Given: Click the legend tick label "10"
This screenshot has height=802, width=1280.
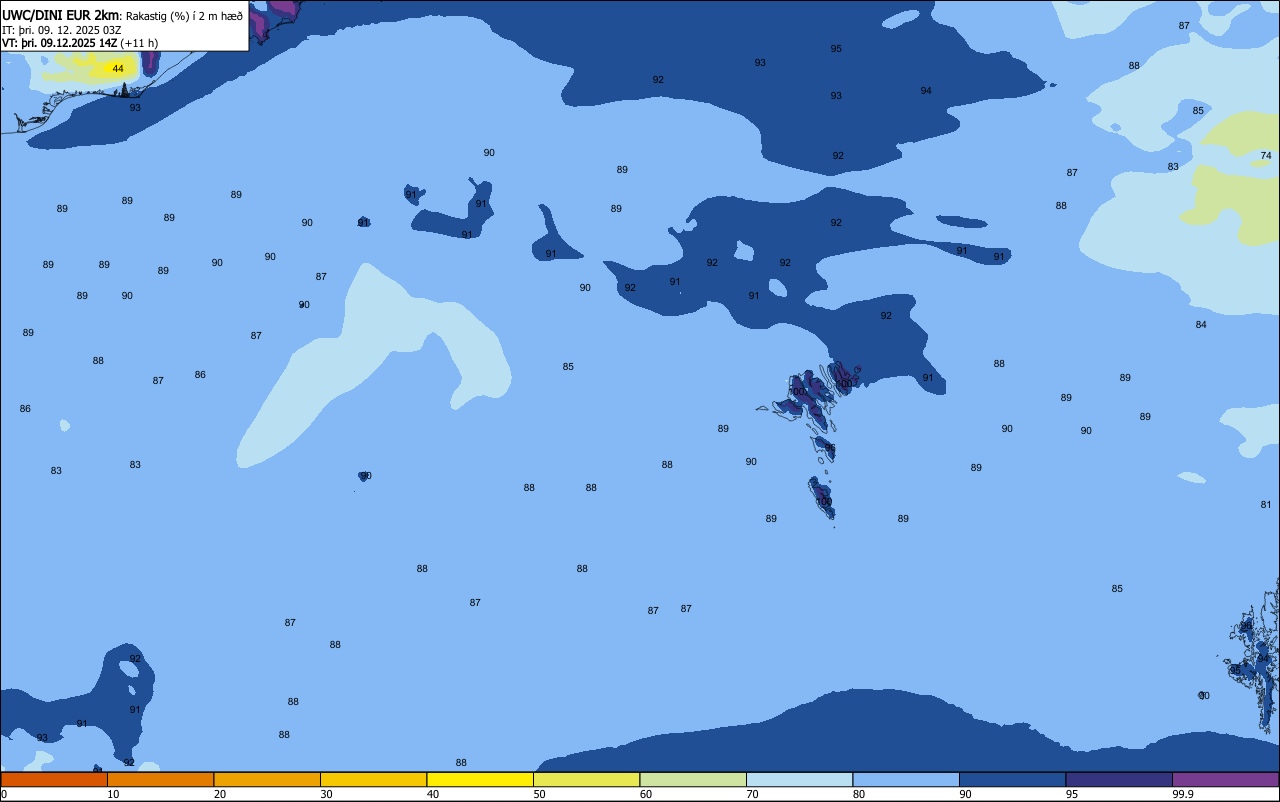Looking at the screenshot, I should (x=113, y=794).
